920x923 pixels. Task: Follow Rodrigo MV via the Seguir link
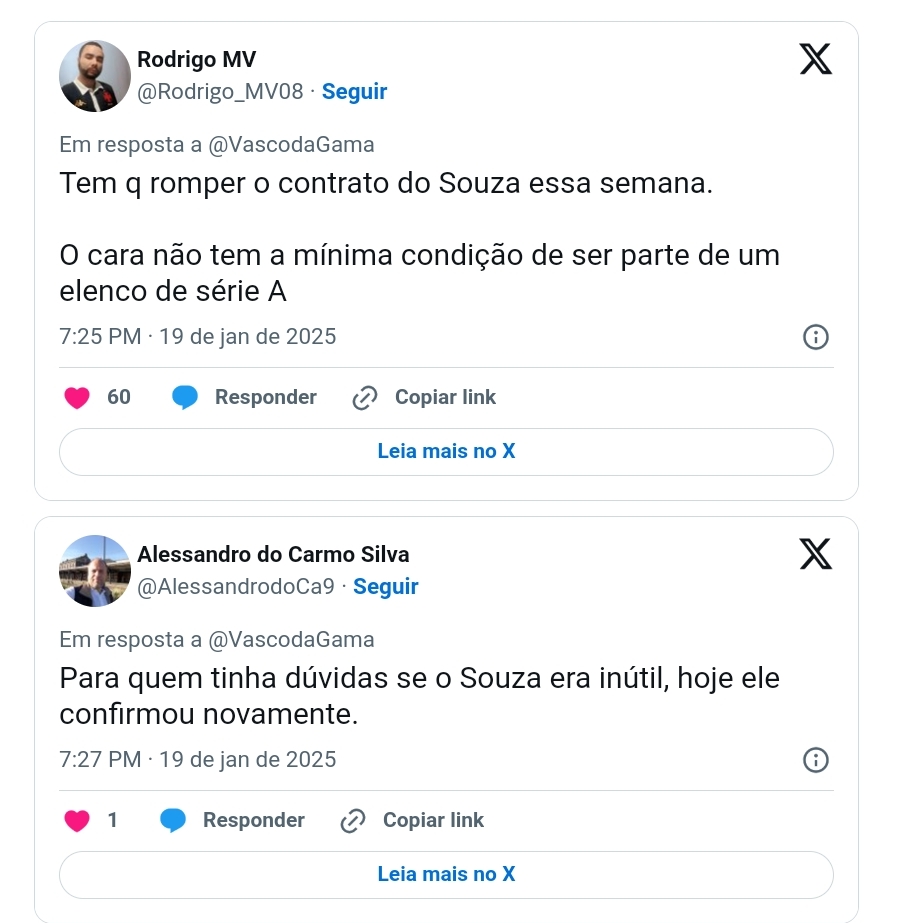tap(354, 92)
